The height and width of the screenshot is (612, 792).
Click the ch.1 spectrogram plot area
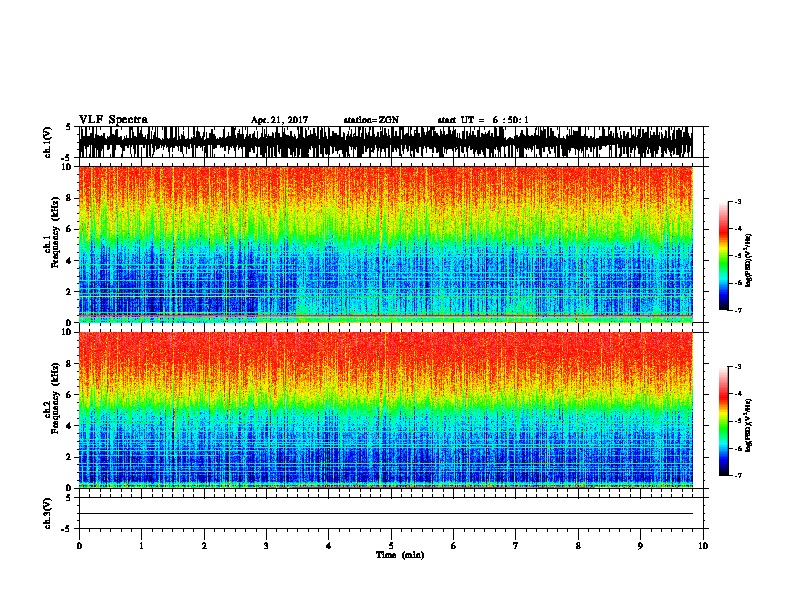pyautogui.click(x=385, y=244)
